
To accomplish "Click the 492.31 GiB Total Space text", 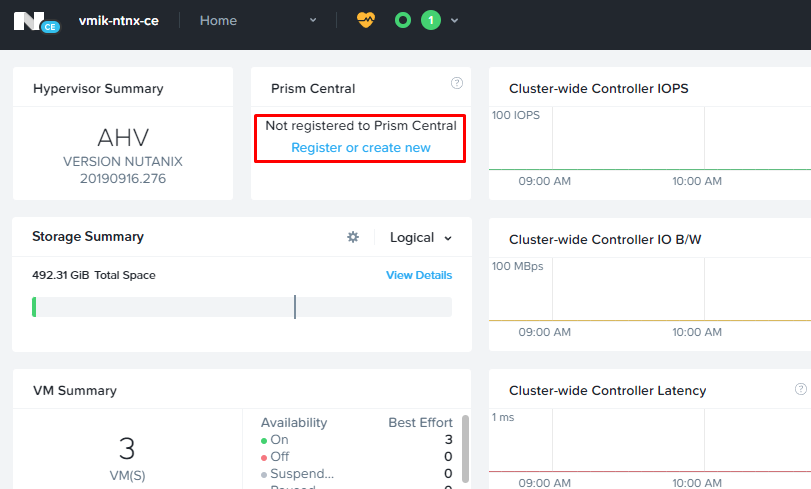I will tap(94, 275).
